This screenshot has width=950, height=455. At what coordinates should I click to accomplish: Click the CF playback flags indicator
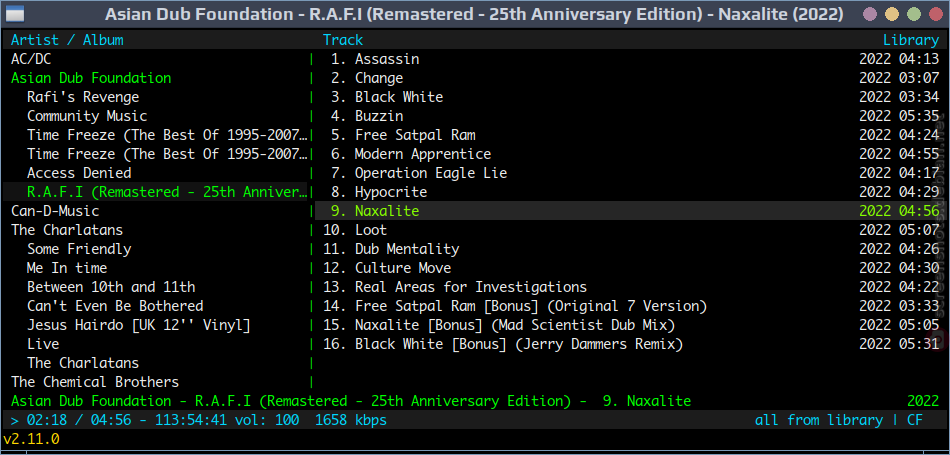(915, 420)
